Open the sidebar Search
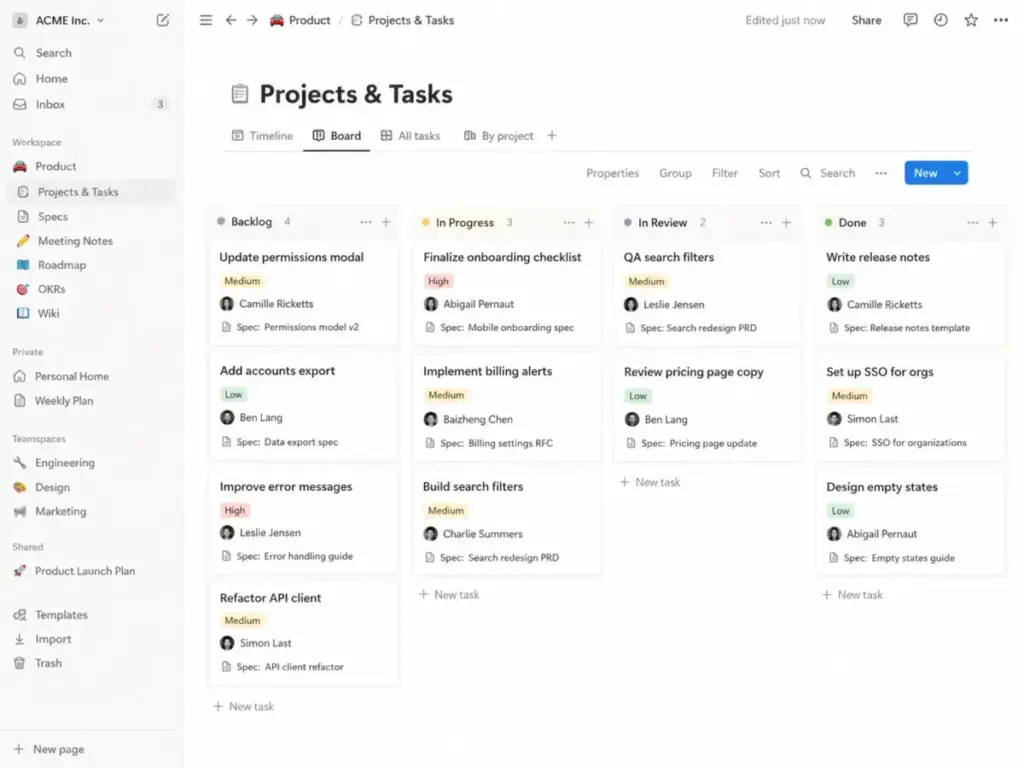Viewport: 1024px width, 768px height. pos(91,53)
